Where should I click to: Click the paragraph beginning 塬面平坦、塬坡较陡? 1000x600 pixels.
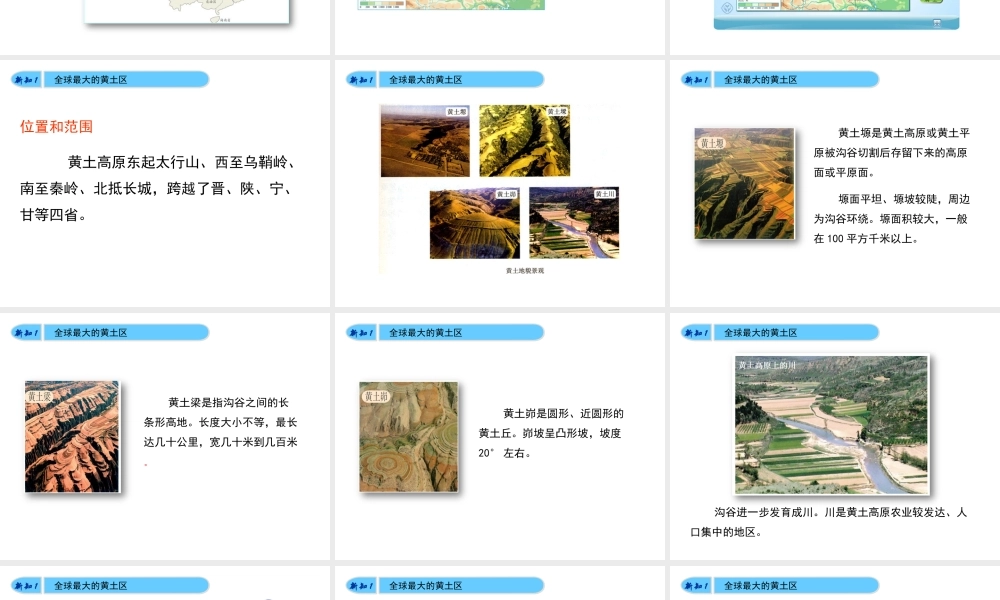[x=892, y=219]
